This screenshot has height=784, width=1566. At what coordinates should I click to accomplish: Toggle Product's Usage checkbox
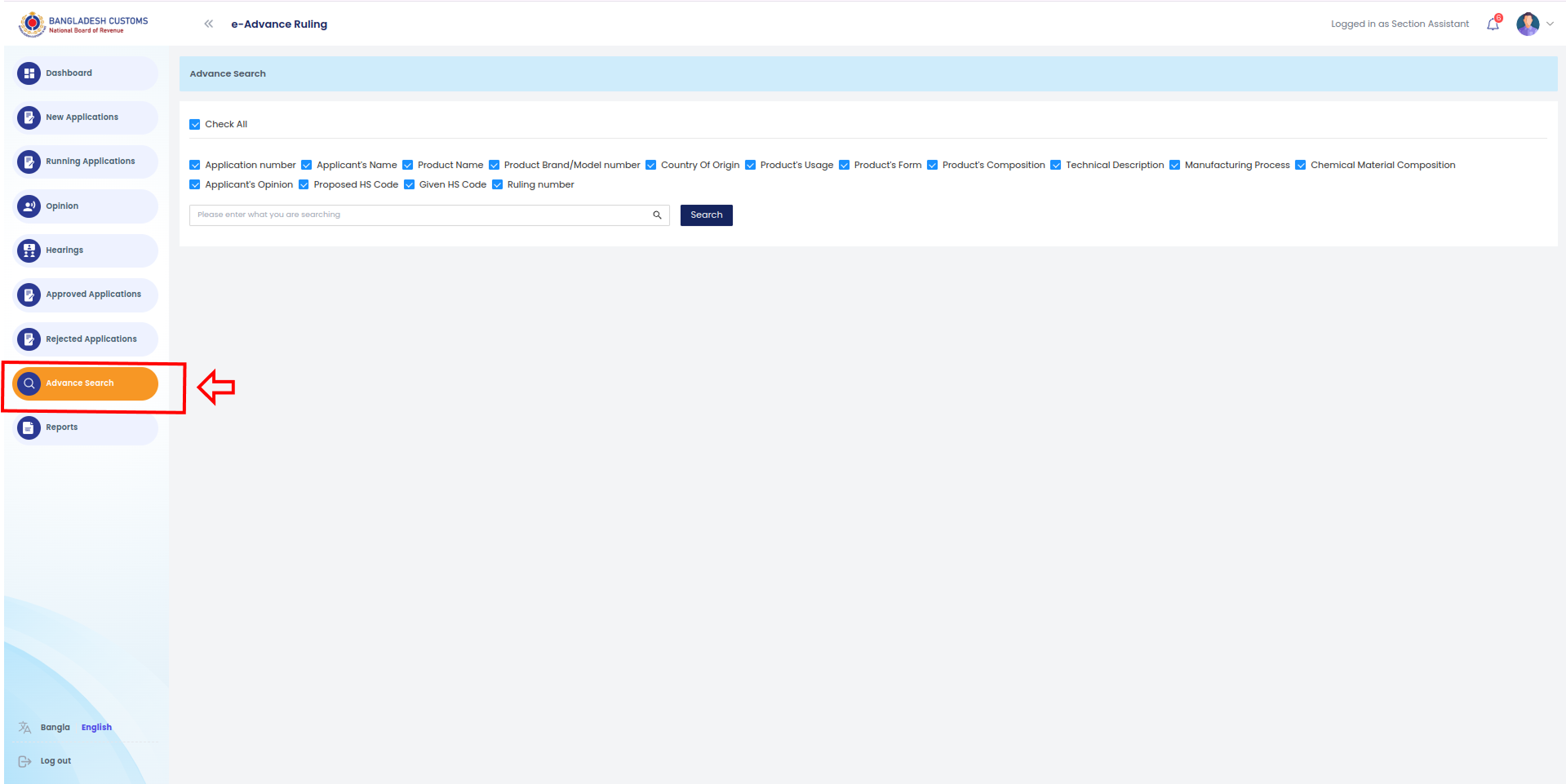click(x=751, y=166)
